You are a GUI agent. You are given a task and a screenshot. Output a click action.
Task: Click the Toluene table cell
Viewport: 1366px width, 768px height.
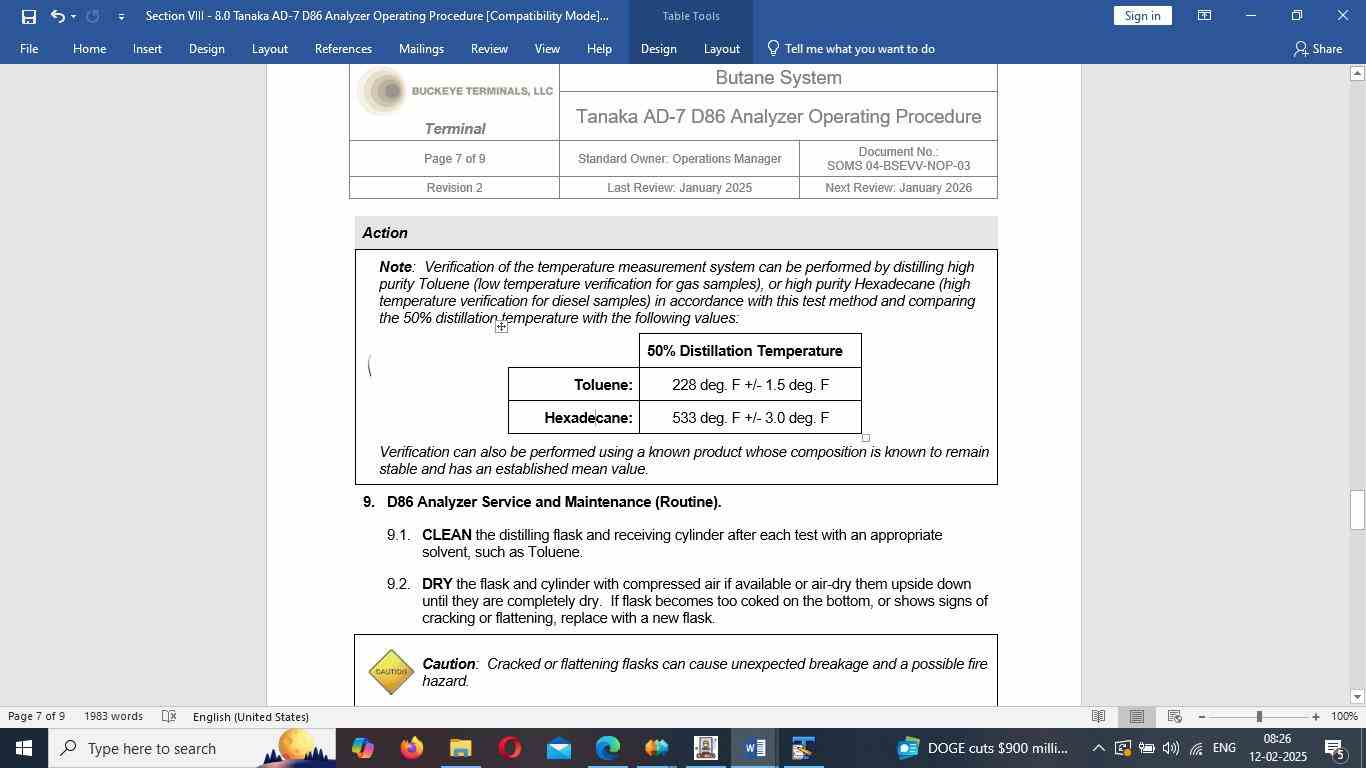(574, 385)
